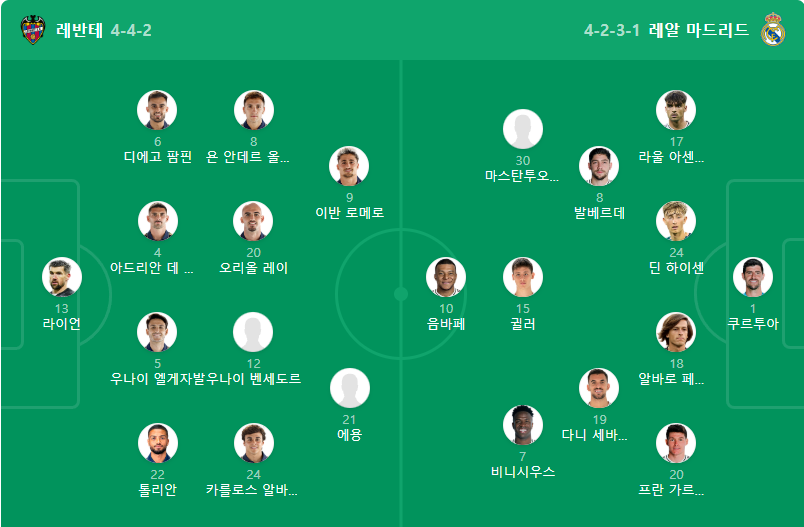804x527 pixels.
Task: Select 음바페 number 10 player avatar
Action: point(446,277)
